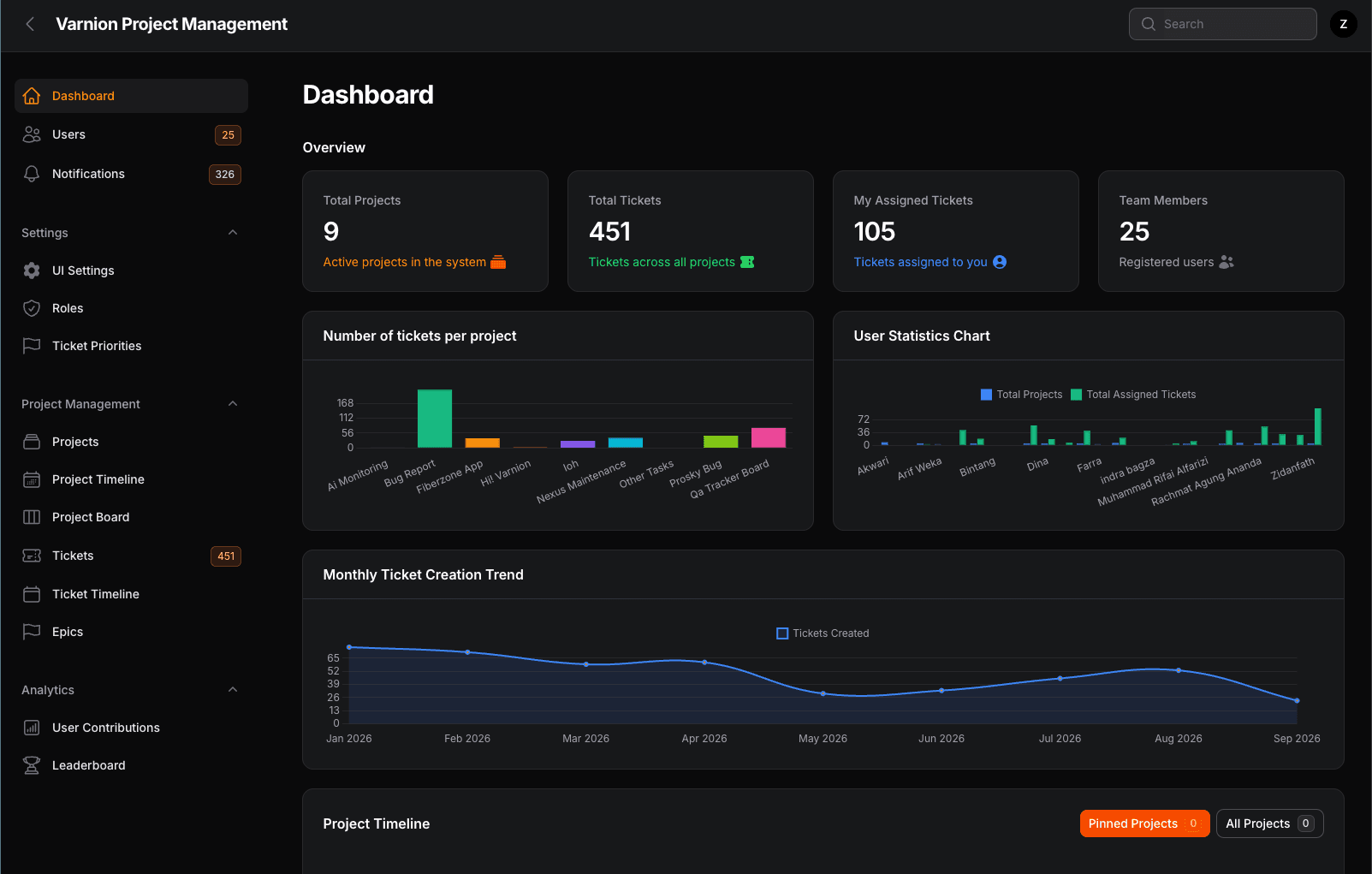Click the Tickets 451 count badge
The height and width of the screenshot is (874, 1372).
[x=226, y=556]
